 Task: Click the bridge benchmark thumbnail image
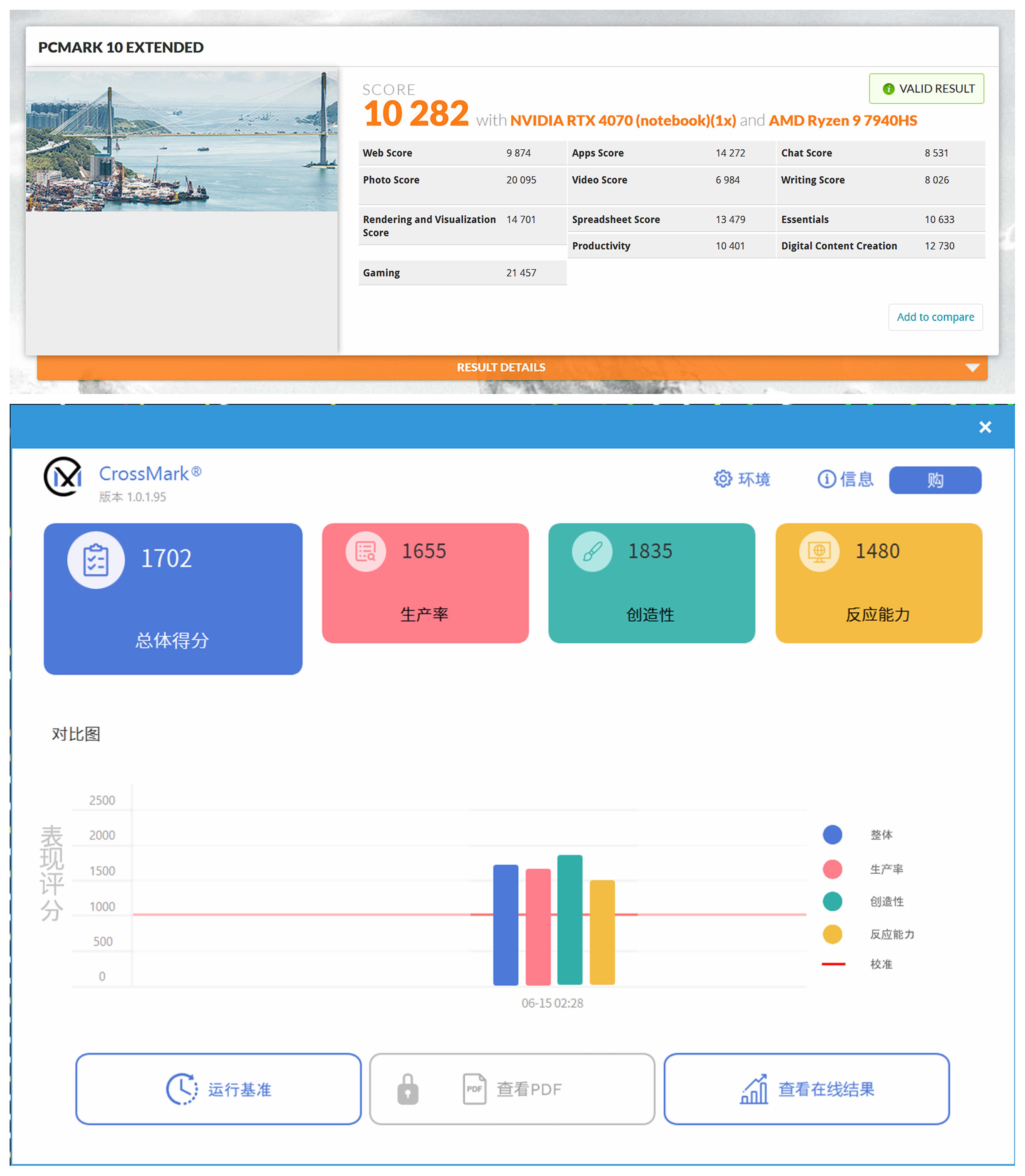tap(181, 141)
